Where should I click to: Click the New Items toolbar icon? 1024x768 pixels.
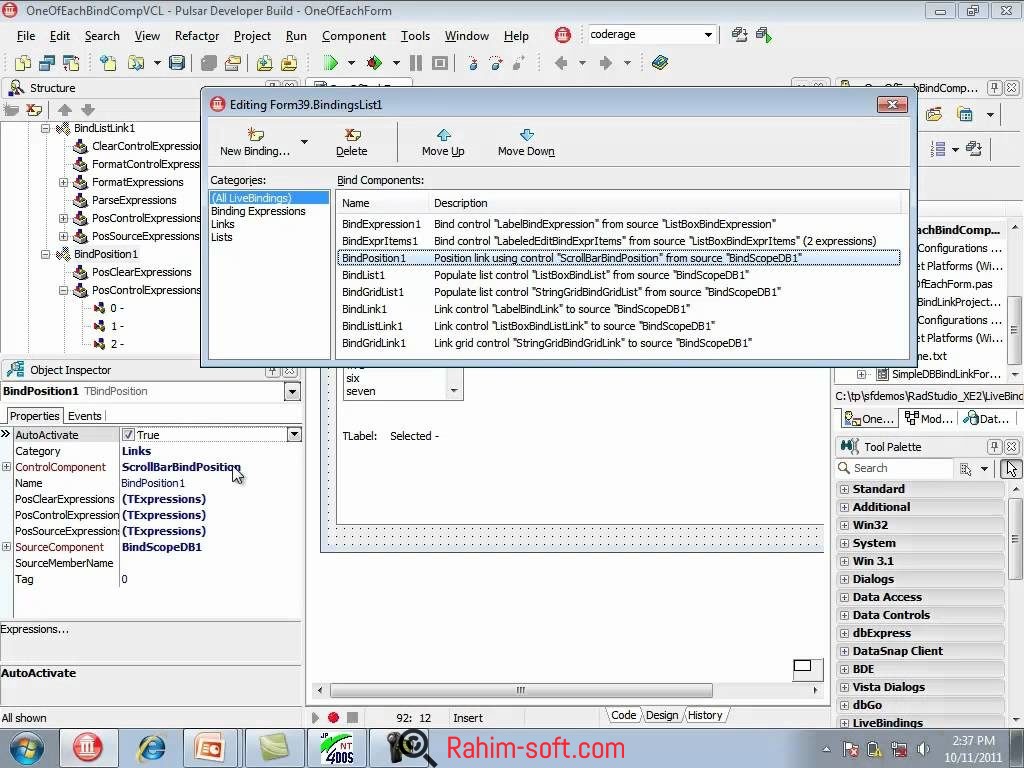point(108,63)
